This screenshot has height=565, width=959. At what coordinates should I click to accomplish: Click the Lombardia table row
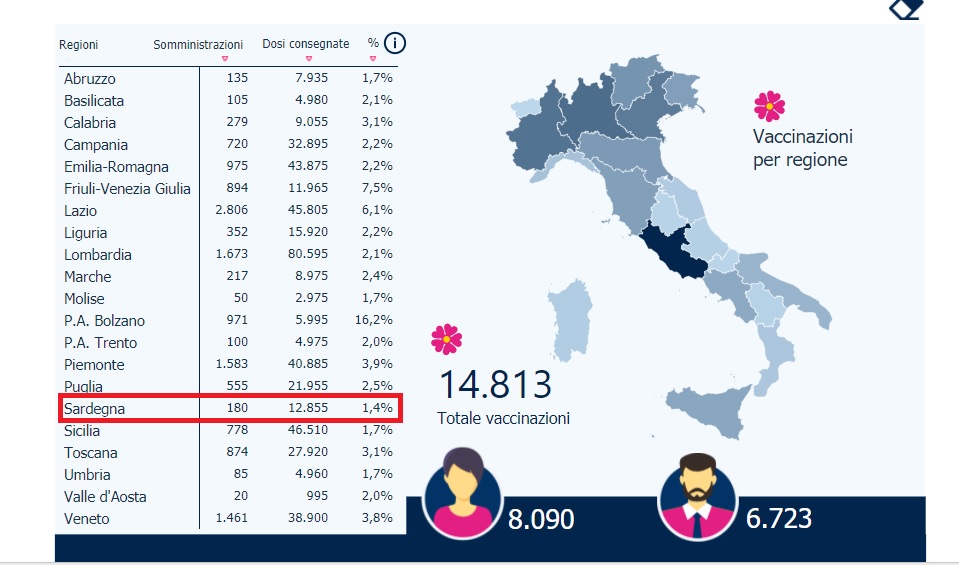point(228,254)
